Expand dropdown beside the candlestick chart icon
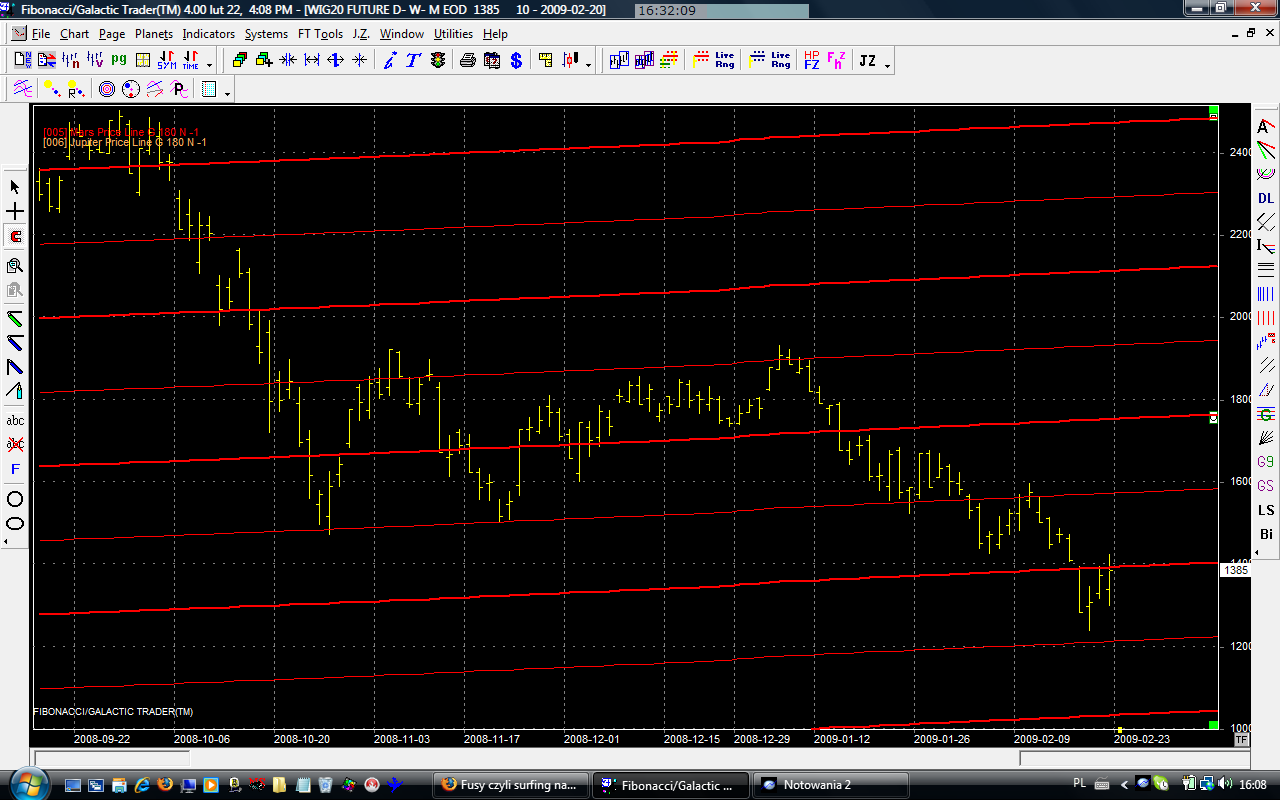The width and height of the screenshot is (1280, 800). click(588, 64)
